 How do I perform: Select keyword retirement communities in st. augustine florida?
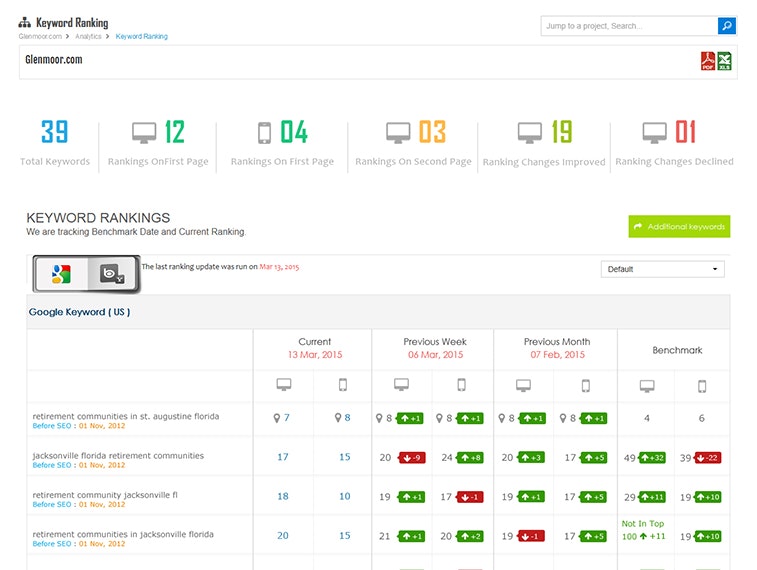point(126,416)
